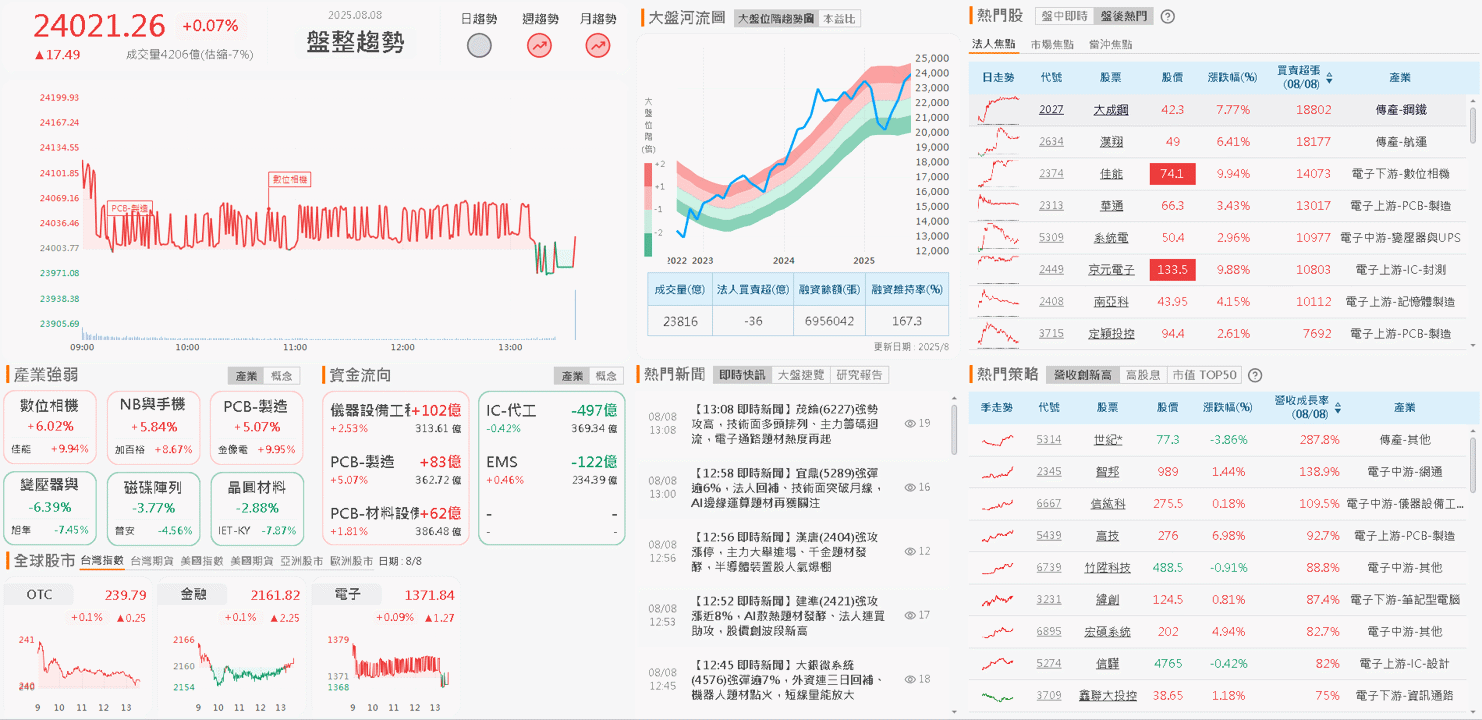Click eye view-count icon on 建準(2421) news
Image resolution: width=1482 pixels, height=720 pixels.
point(910,615)
